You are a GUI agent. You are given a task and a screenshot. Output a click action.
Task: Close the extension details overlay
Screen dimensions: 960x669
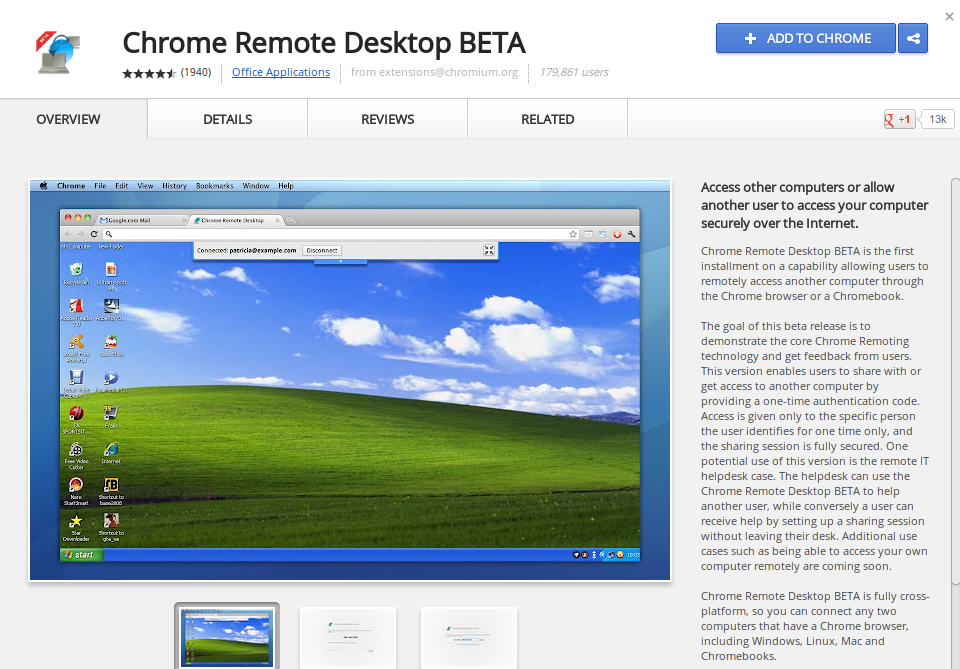point(949,17)
